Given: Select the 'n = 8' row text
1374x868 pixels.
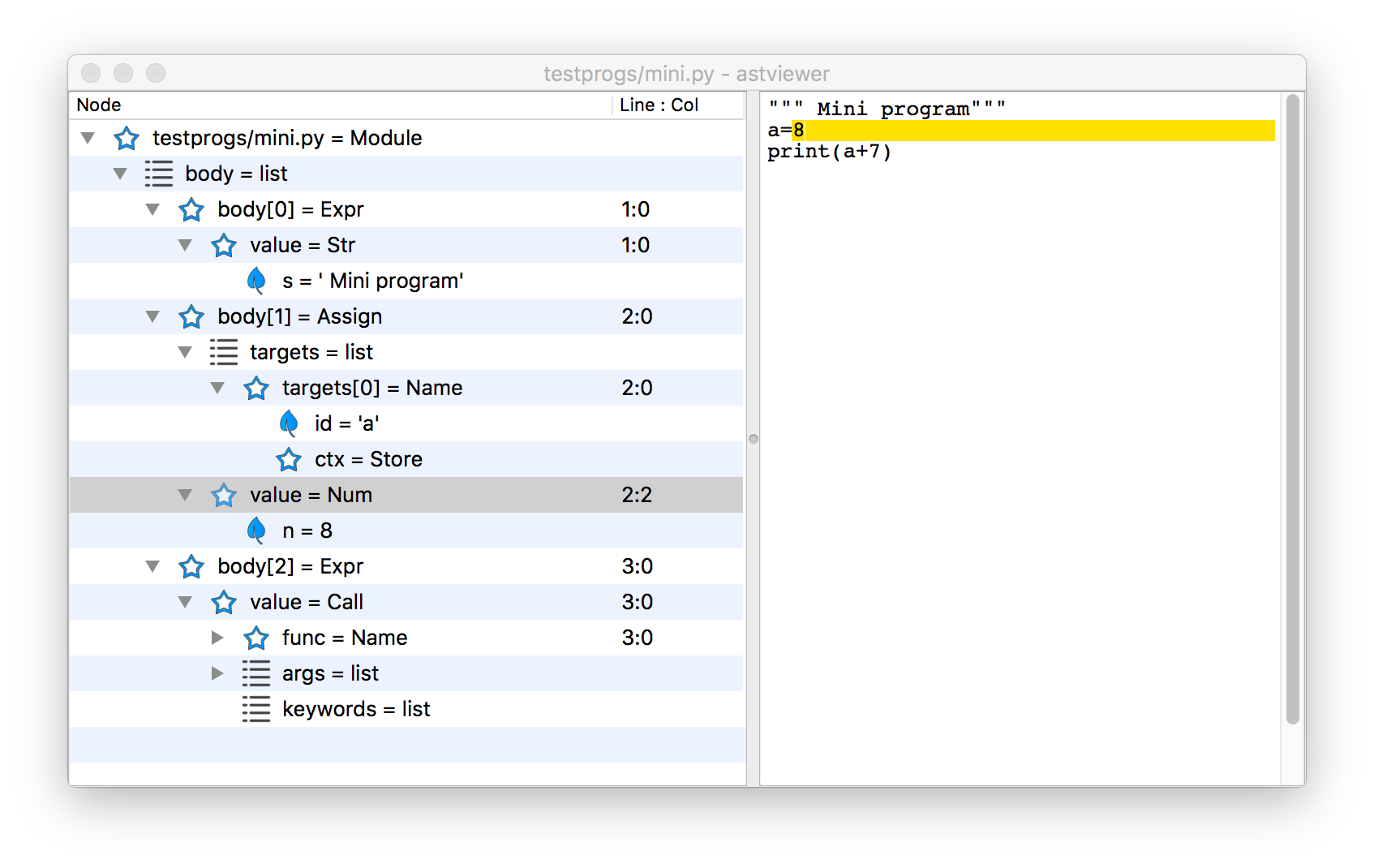Looking at the screenshot, I should click(307, 531).
